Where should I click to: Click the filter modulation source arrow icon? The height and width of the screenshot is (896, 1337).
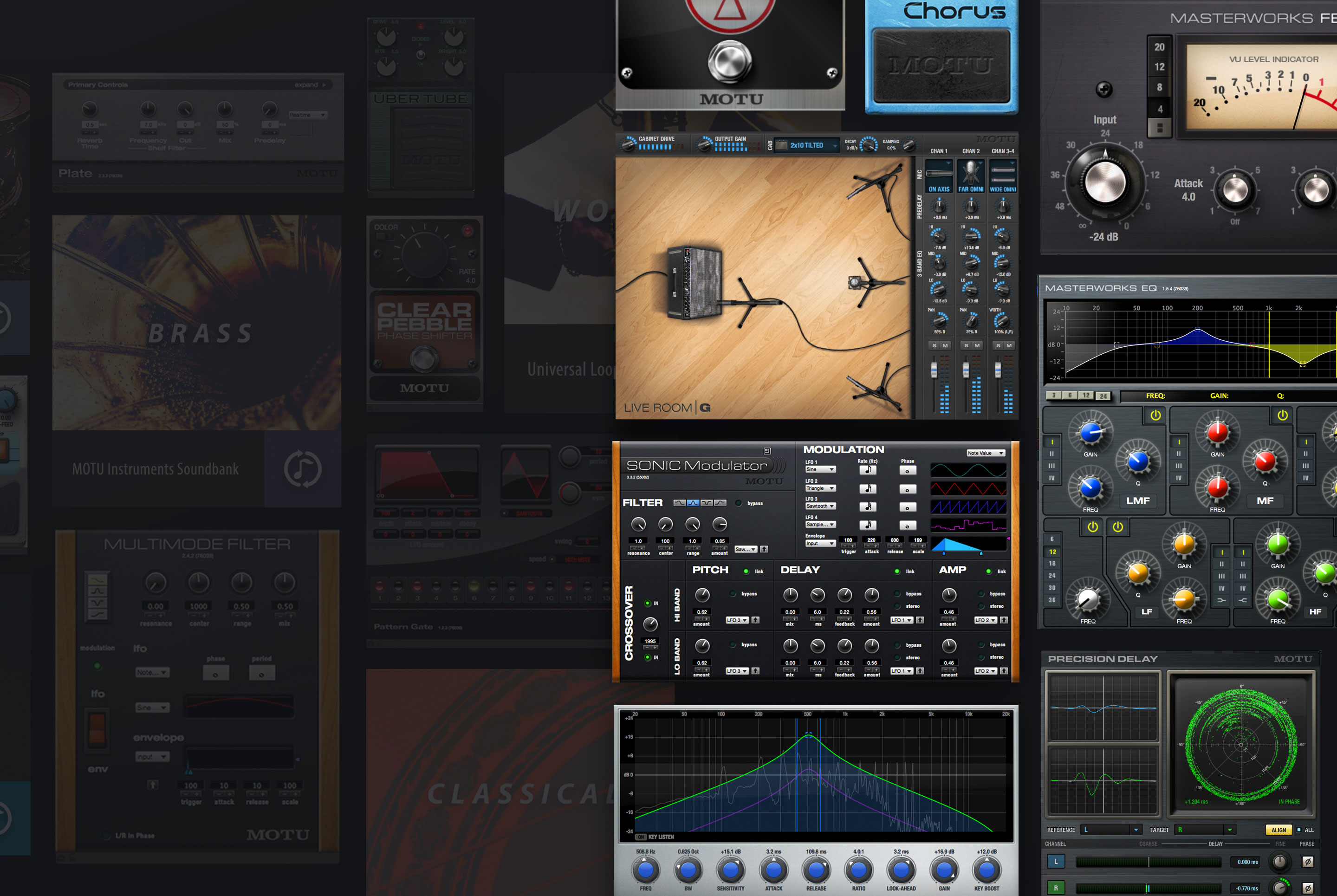(764, 549)
